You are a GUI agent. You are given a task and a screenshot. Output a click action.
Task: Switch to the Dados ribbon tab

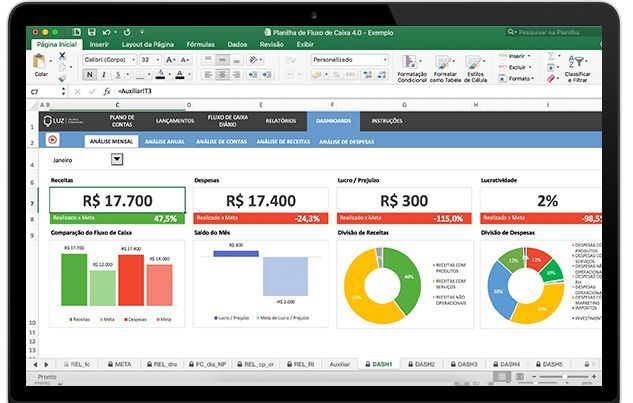[x=237, y=44]
